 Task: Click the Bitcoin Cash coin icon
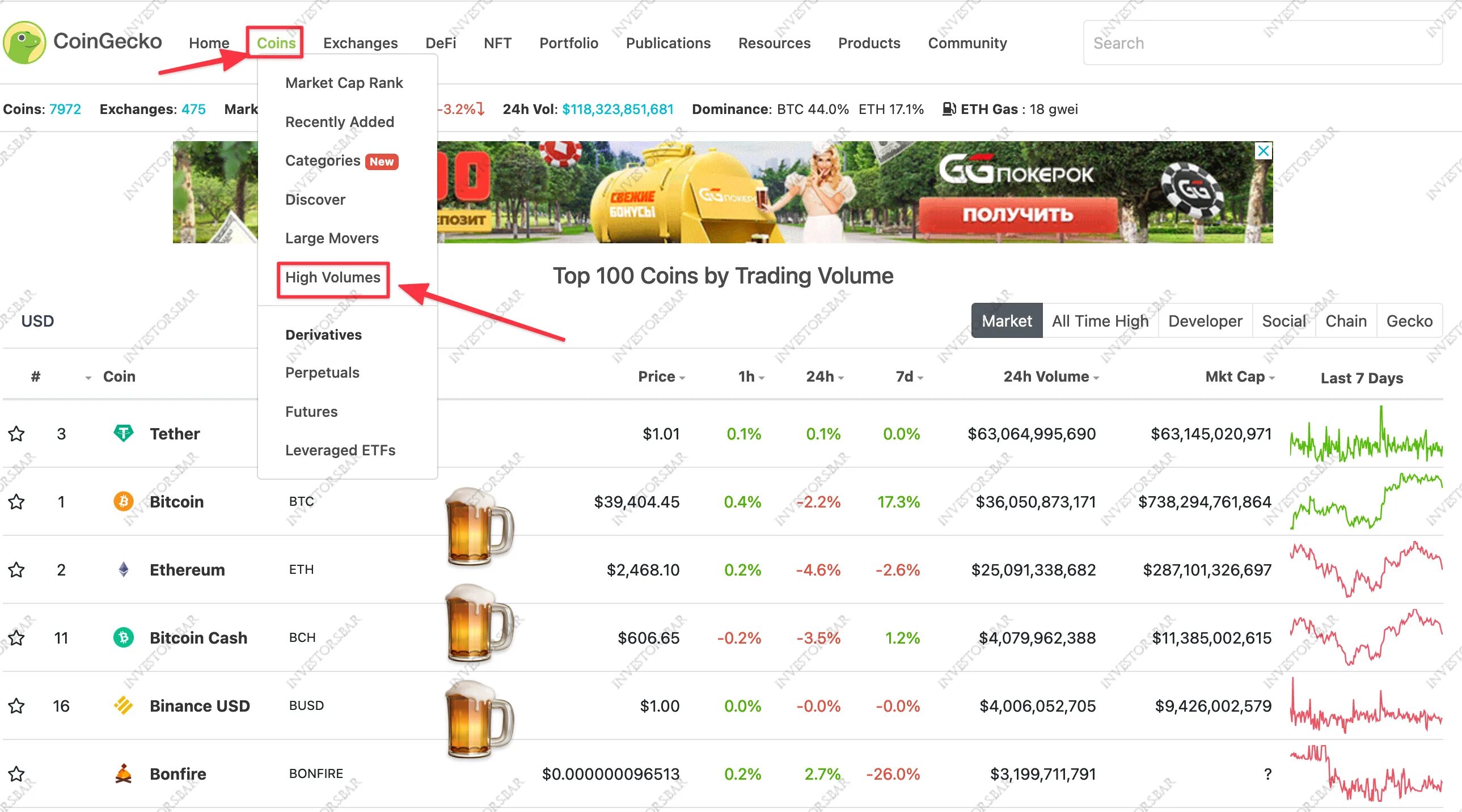[x=123, y=638]
